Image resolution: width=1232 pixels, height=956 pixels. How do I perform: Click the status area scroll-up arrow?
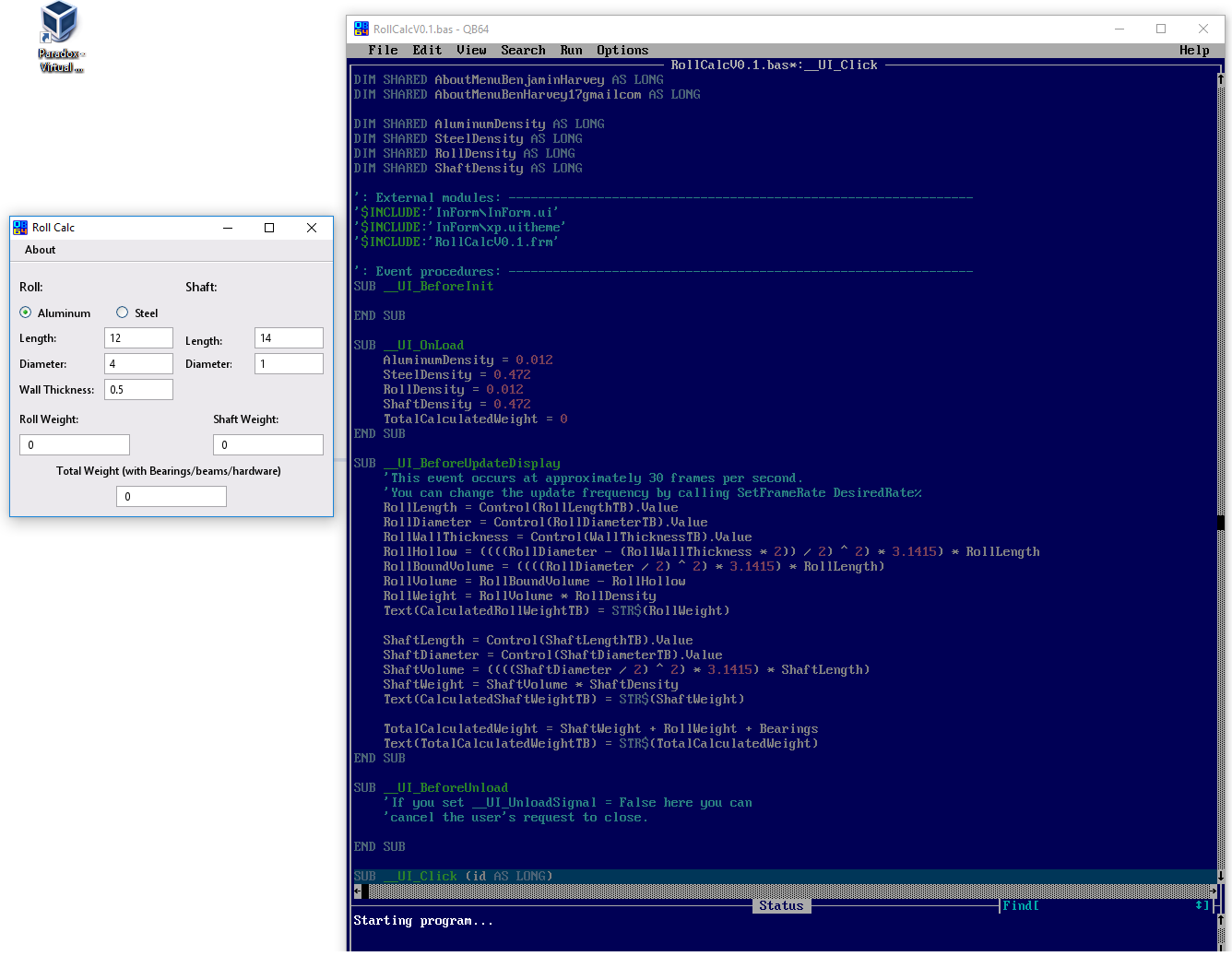tap(1221, 920)
